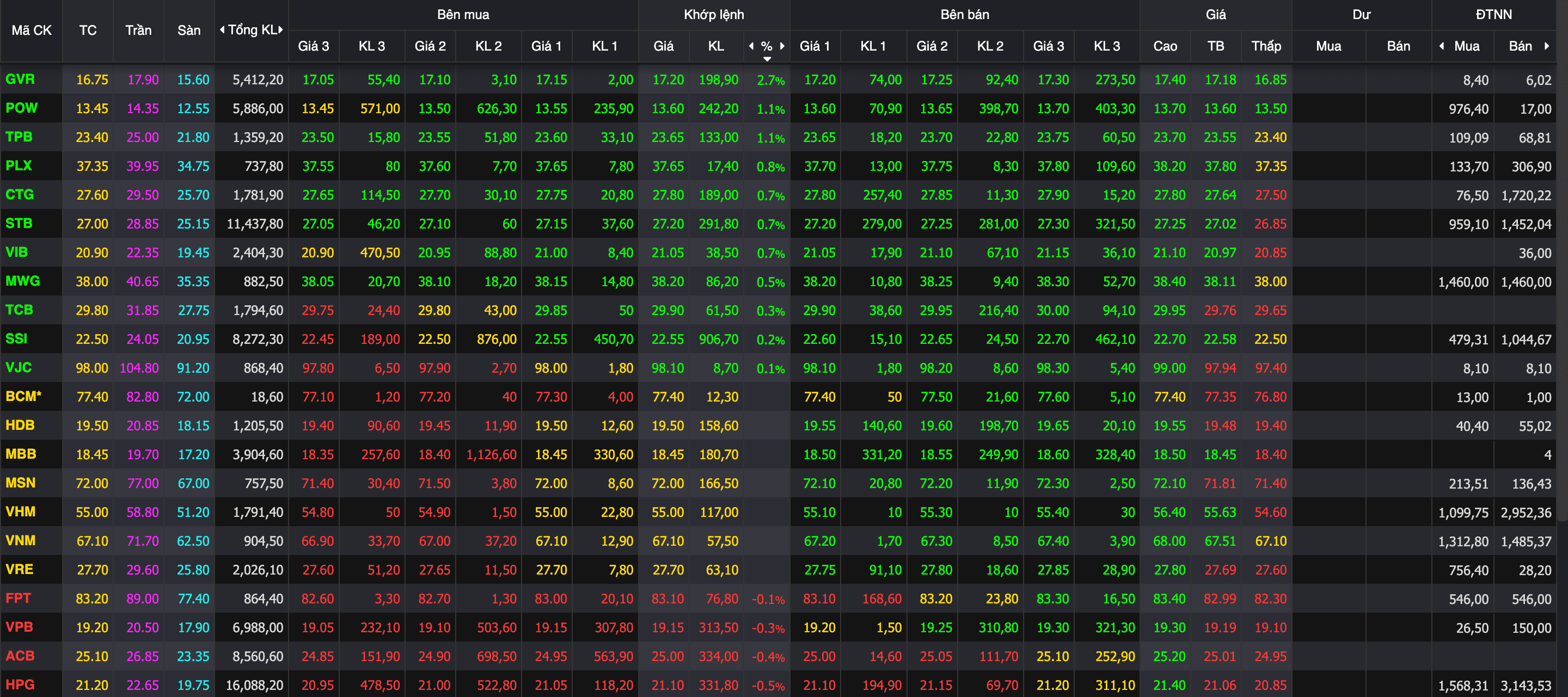Select the Bên mua header group
1568x697 pixels.
463,15
